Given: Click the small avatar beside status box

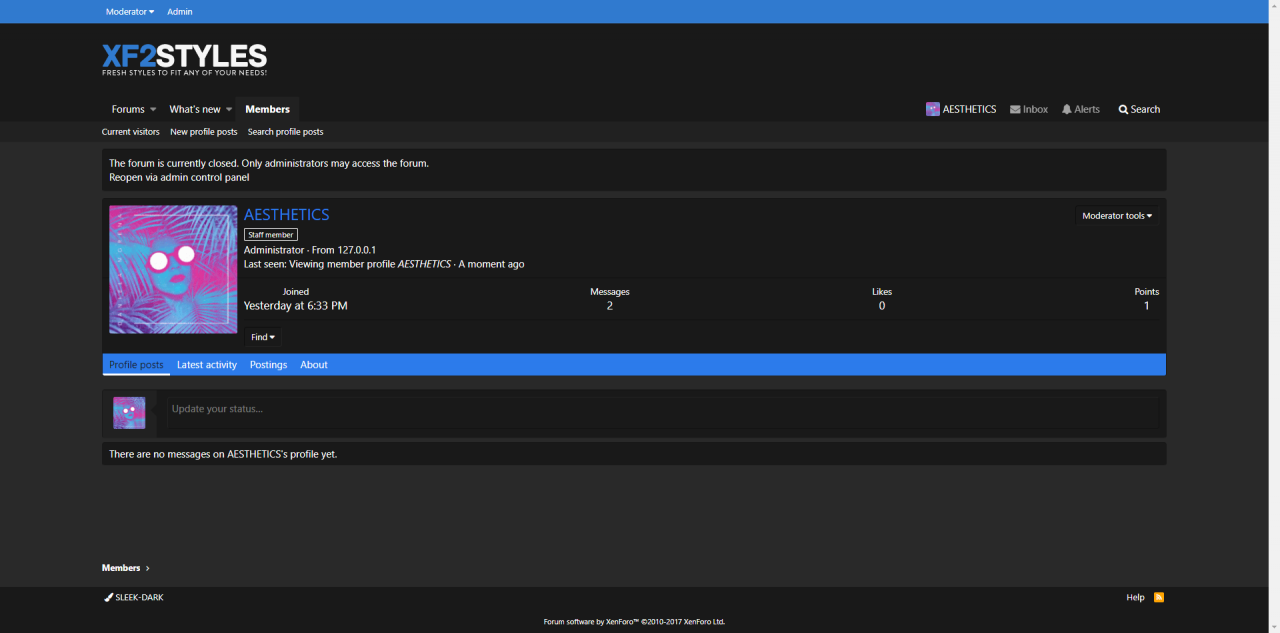Looking at the screenshot, I should pos(129,413).
